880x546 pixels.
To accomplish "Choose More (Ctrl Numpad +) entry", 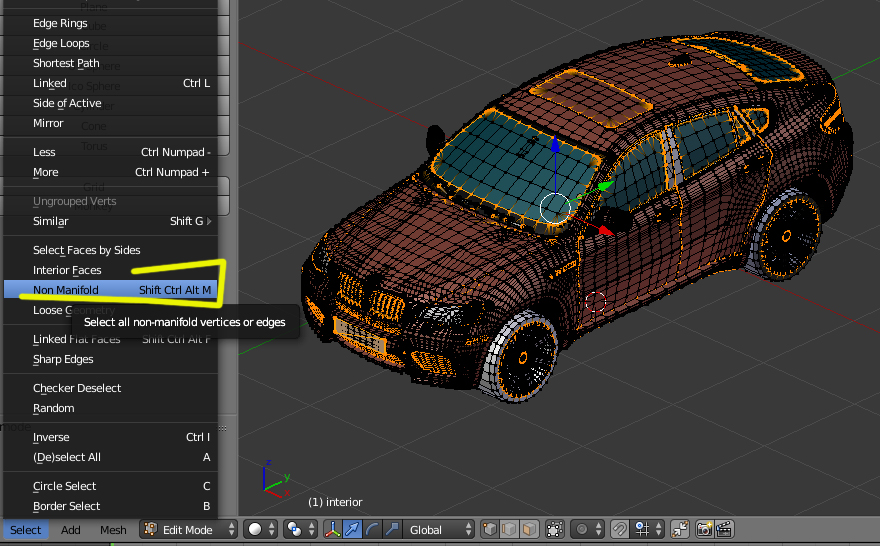I will [x=111, y=172].
